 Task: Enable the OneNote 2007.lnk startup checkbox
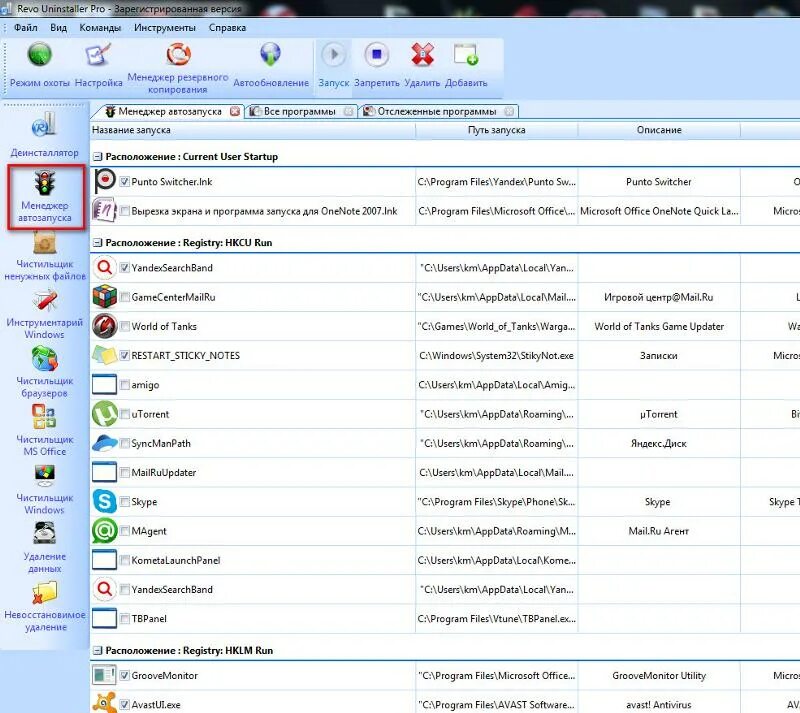tap(124, 211)
